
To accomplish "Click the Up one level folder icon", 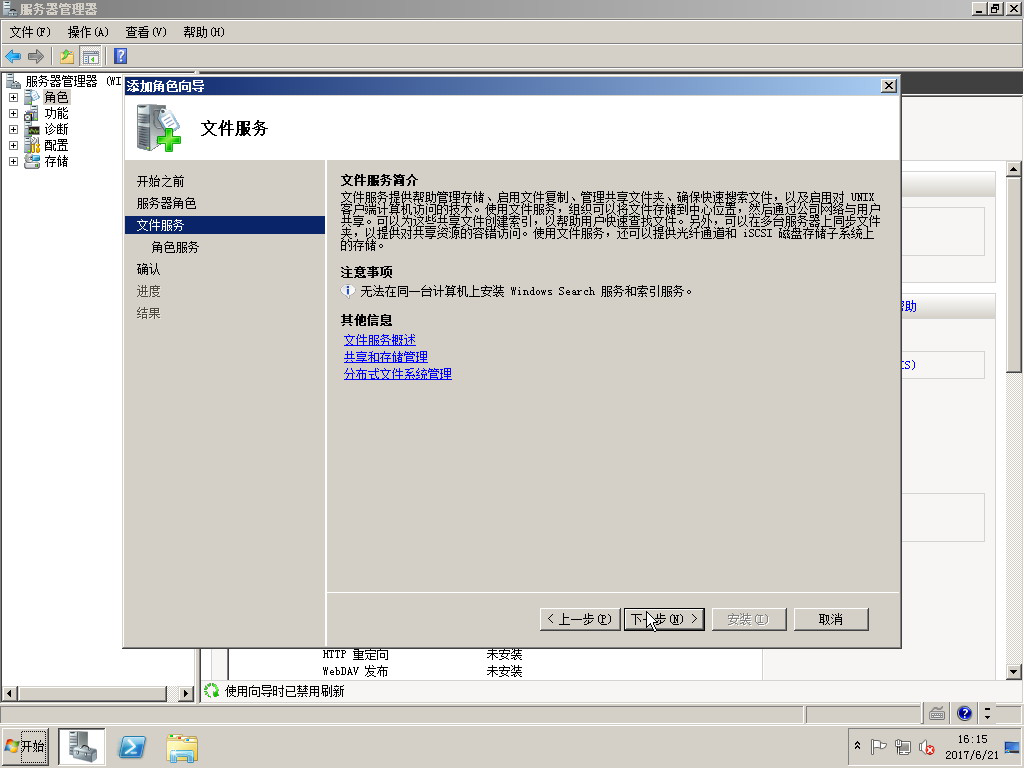I will [x=67, y=56].
